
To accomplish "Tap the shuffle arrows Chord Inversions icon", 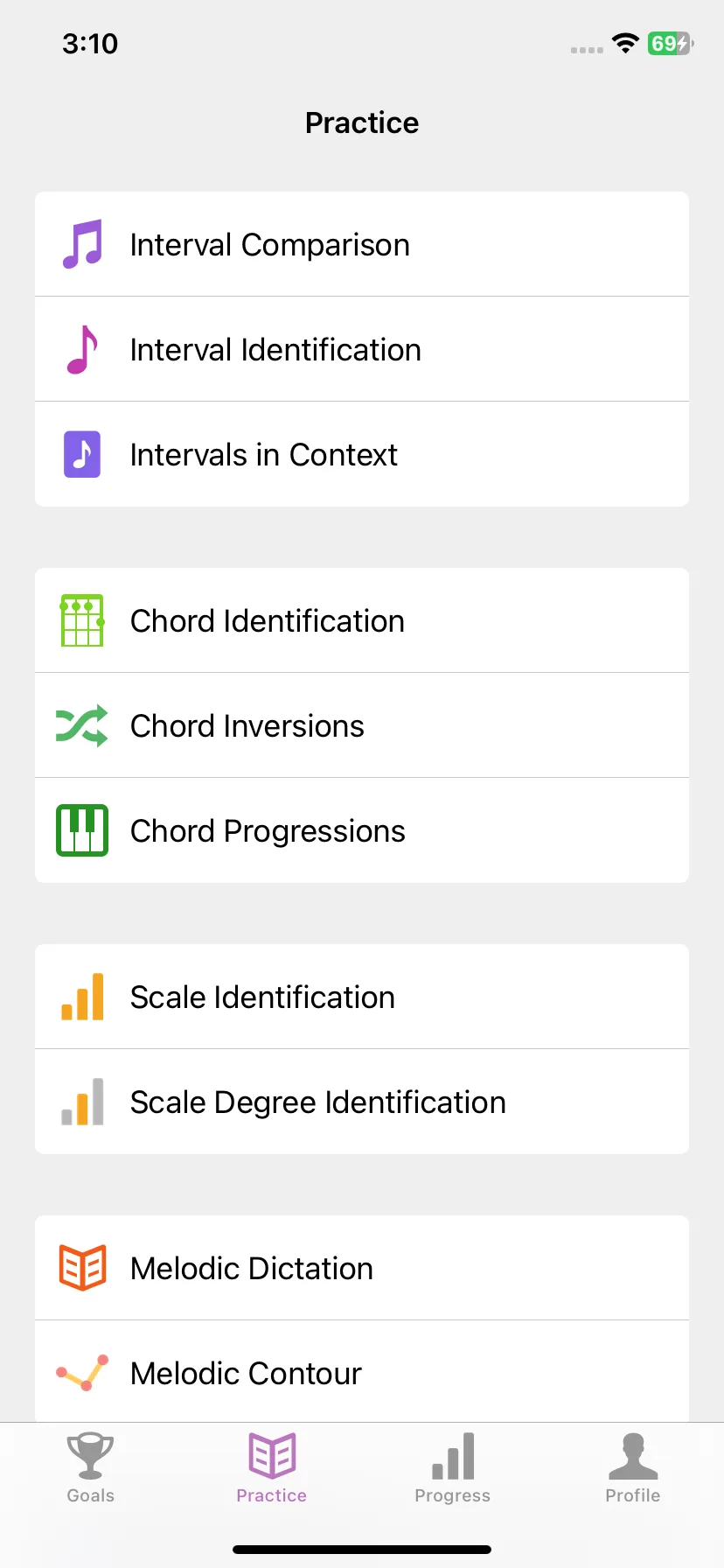I will pos(82,725).
